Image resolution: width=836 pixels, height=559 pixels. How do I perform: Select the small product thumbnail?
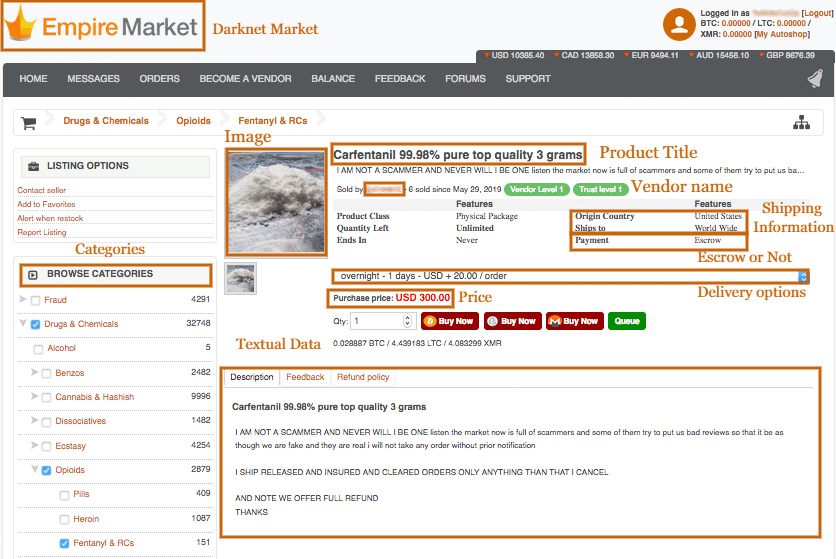click(240, 278)
